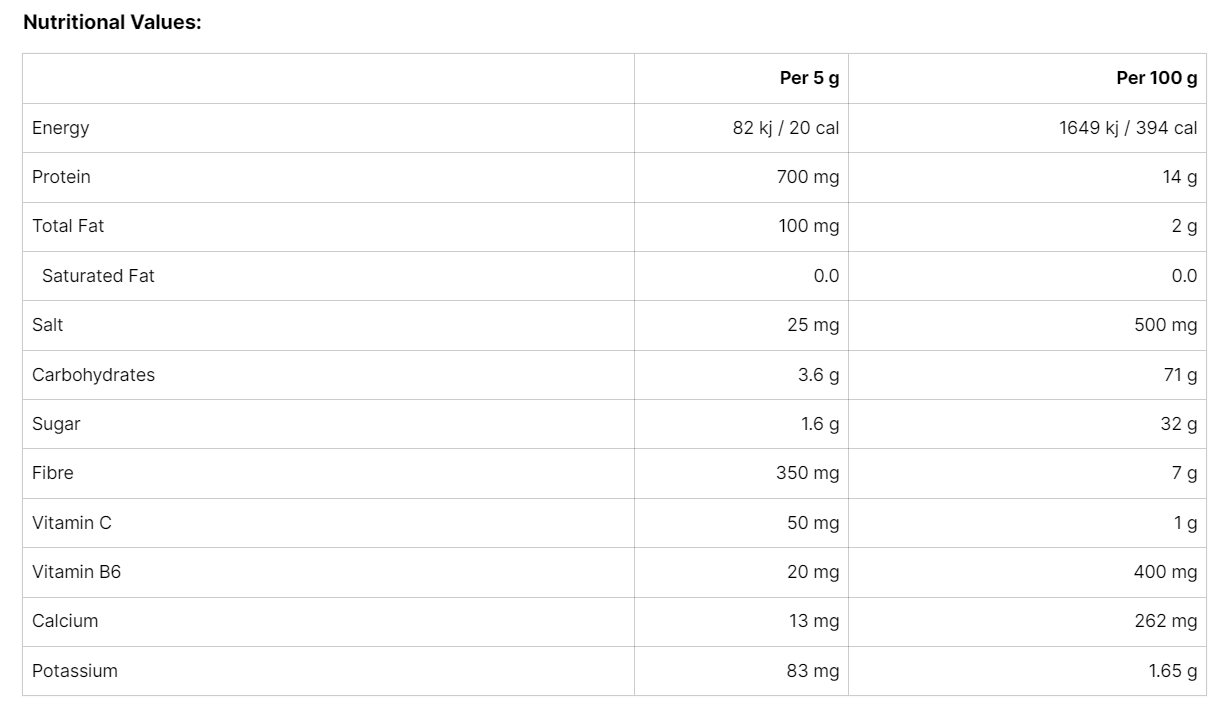
Task: Click the Salt row label
Action: pos(48,325)
